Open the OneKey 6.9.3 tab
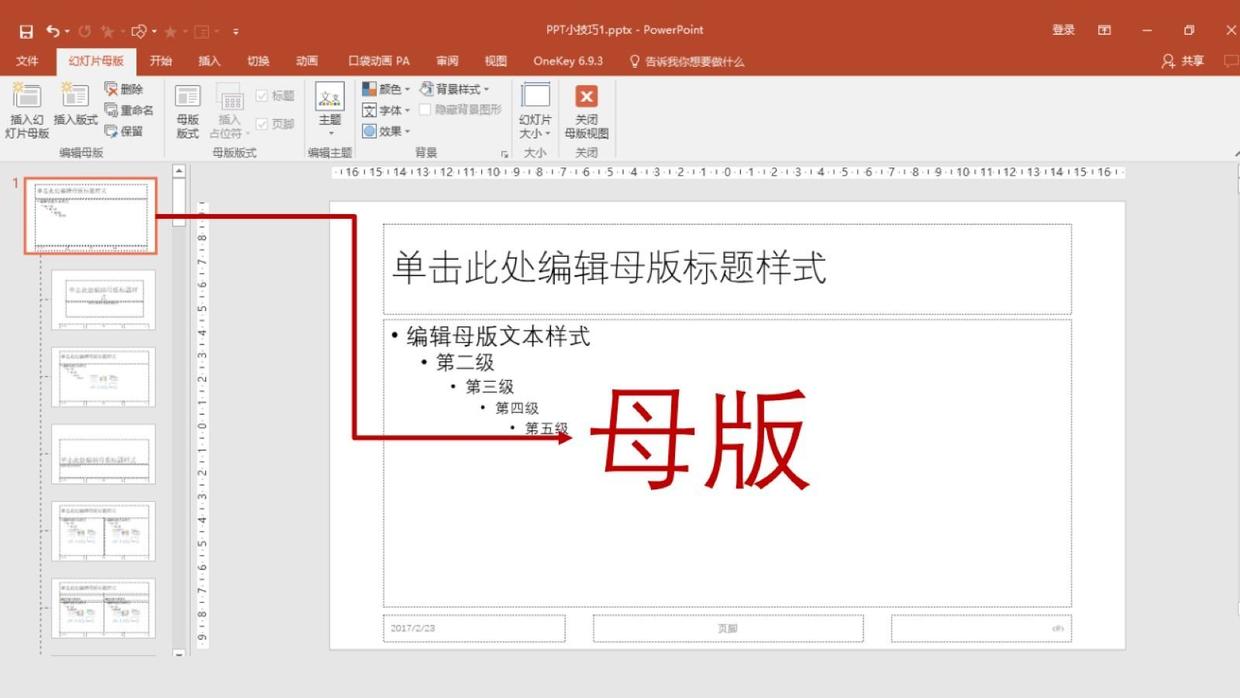The height and width of the screenshot is (698, 1240). click(568, 61)
